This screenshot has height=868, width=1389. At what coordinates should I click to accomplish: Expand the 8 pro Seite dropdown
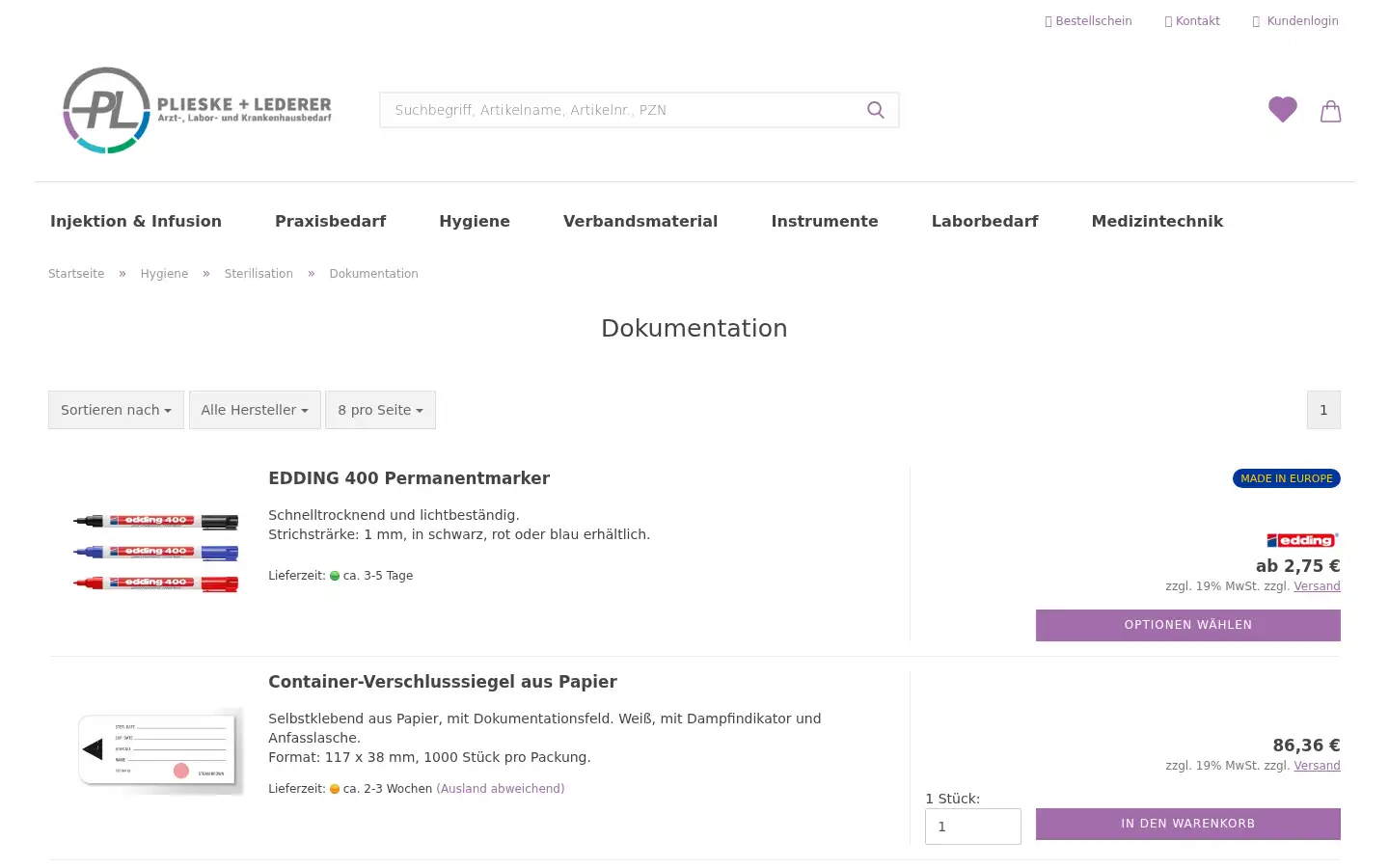click(x=380, y=410)
